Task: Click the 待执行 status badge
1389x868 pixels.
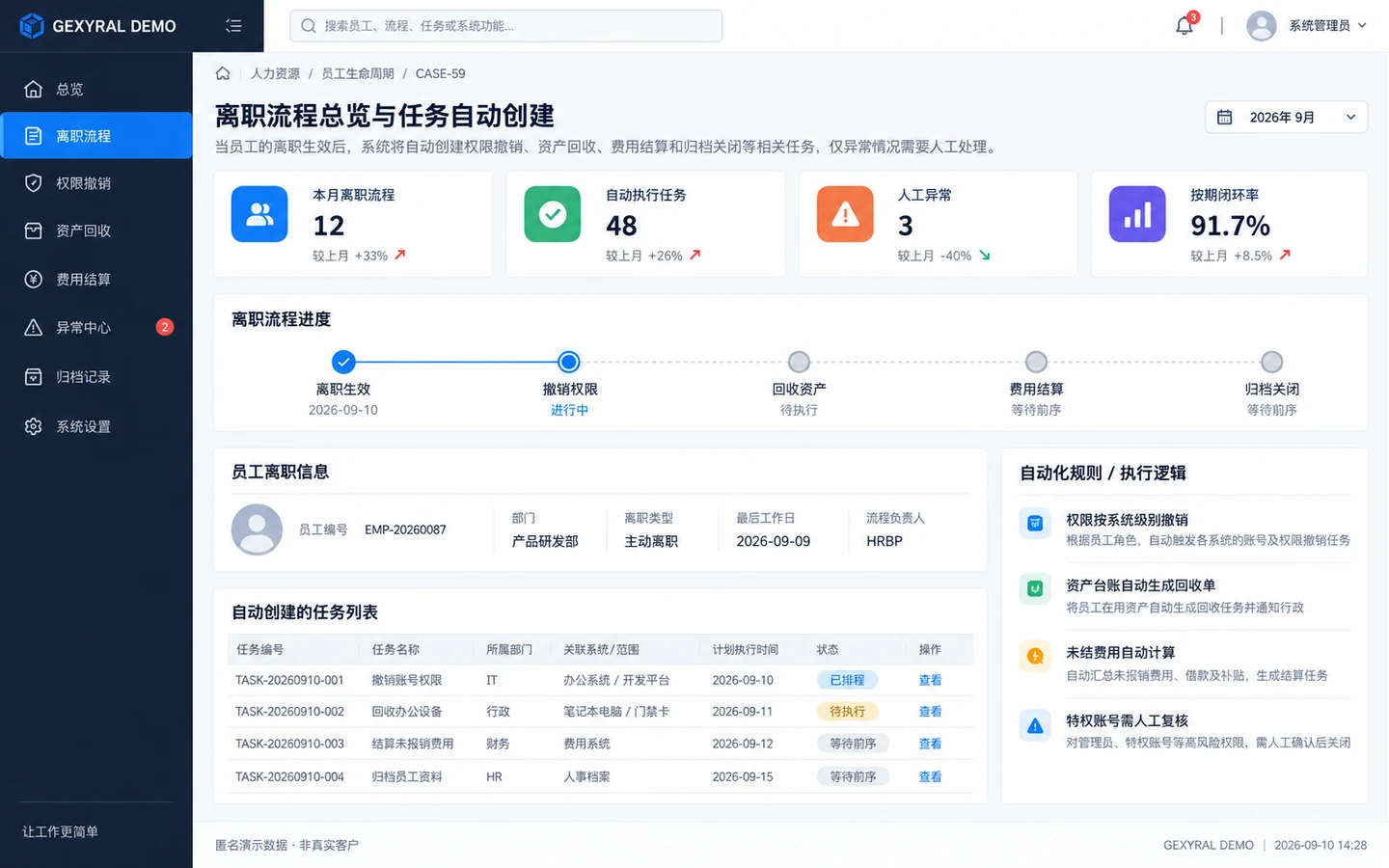Action: click(x=847, y=712)
